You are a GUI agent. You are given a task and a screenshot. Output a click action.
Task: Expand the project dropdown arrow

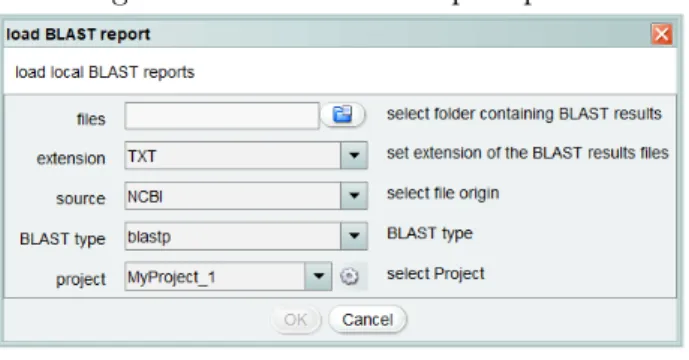point(319,276)
